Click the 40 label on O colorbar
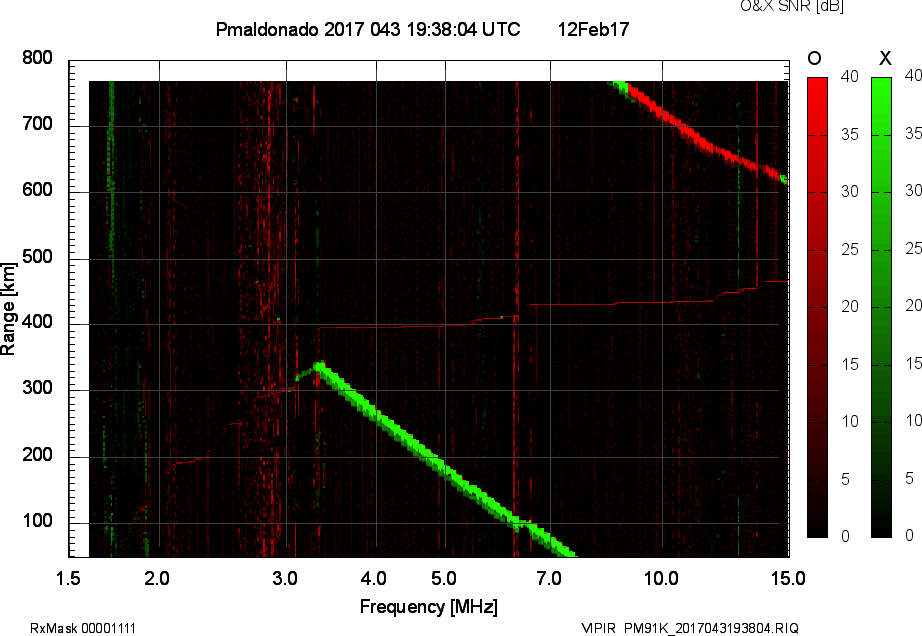The height and width of the screenshot is (636, 922). click(x=850, y=76)
